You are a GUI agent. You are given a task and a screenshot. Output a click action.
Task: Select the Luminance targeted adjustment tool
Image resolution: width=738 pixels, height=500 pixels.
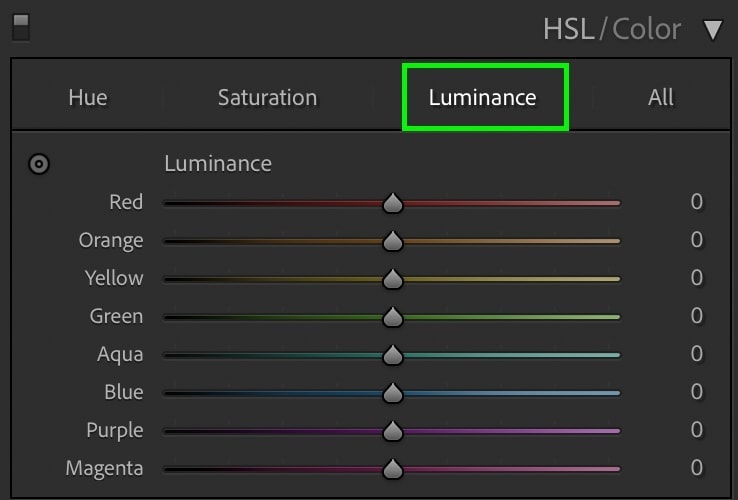tap(39, 164)
